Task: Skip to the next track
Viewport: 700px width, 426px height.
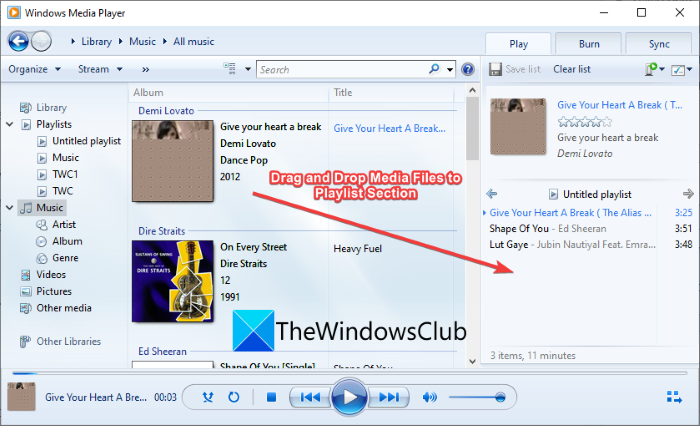Action: [388, 397]
